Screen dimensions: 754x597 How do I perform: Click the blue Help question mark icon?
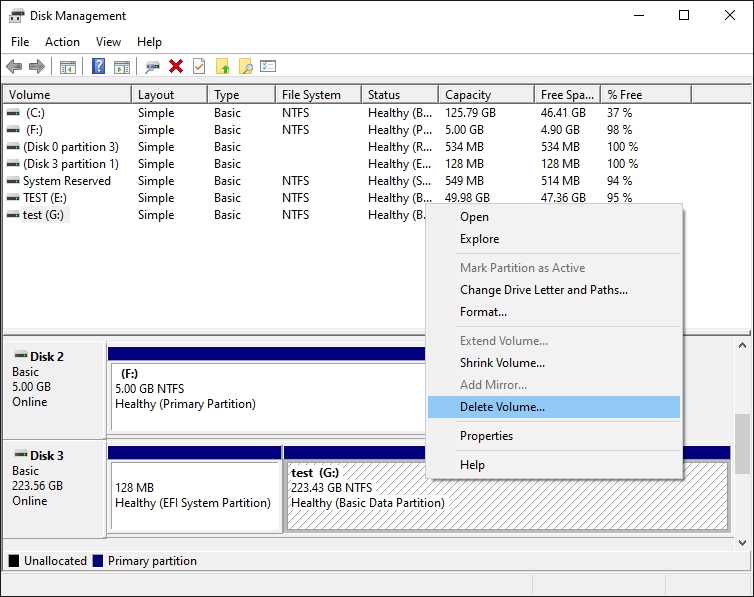98,67
